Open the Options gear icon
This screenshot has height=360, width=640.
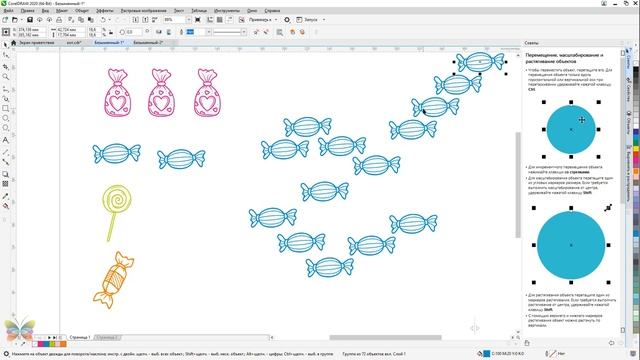click(287, 20)
